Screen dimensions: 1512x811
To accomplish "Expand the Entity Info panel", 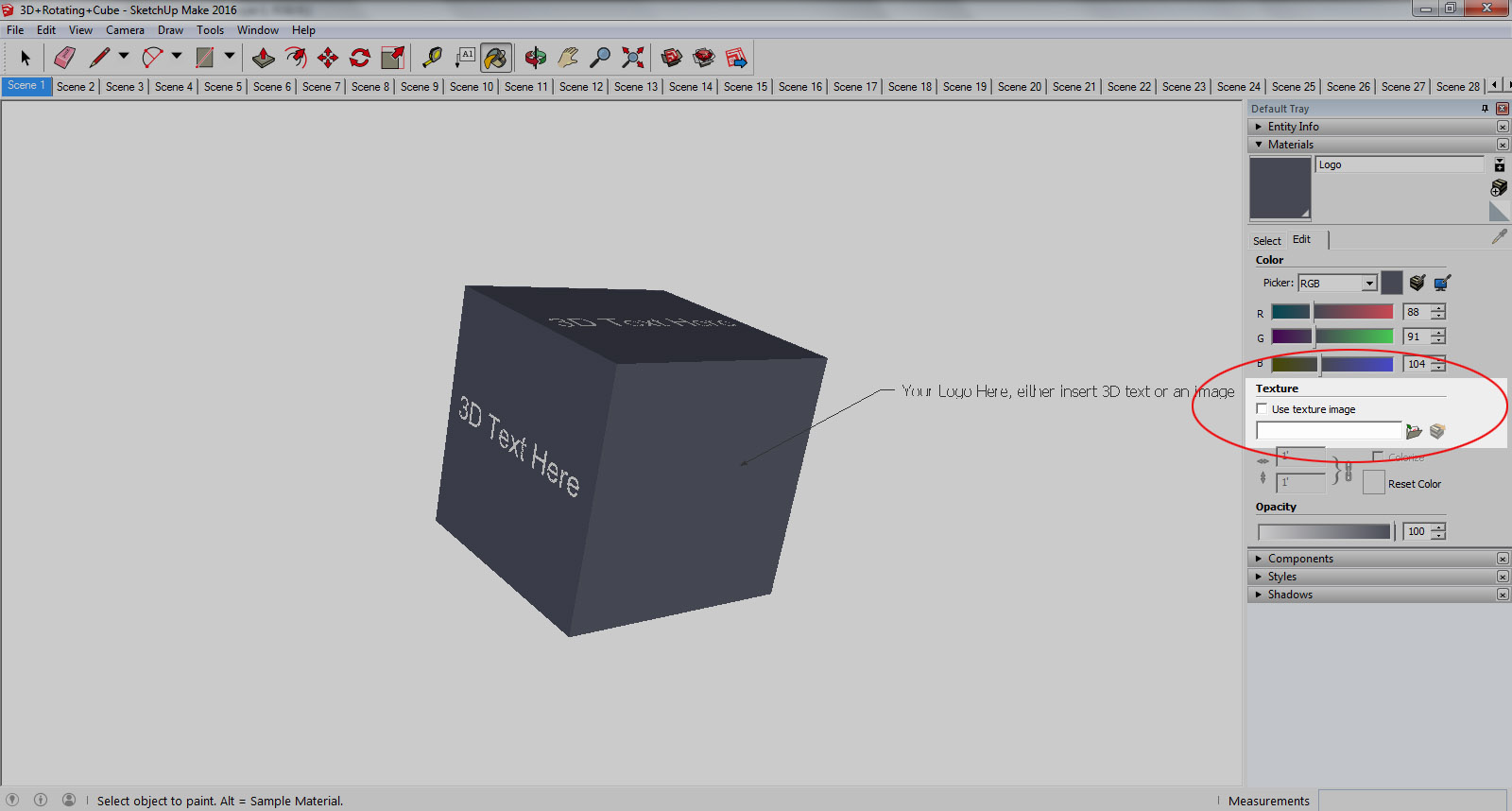I will tap(1293, 127).
